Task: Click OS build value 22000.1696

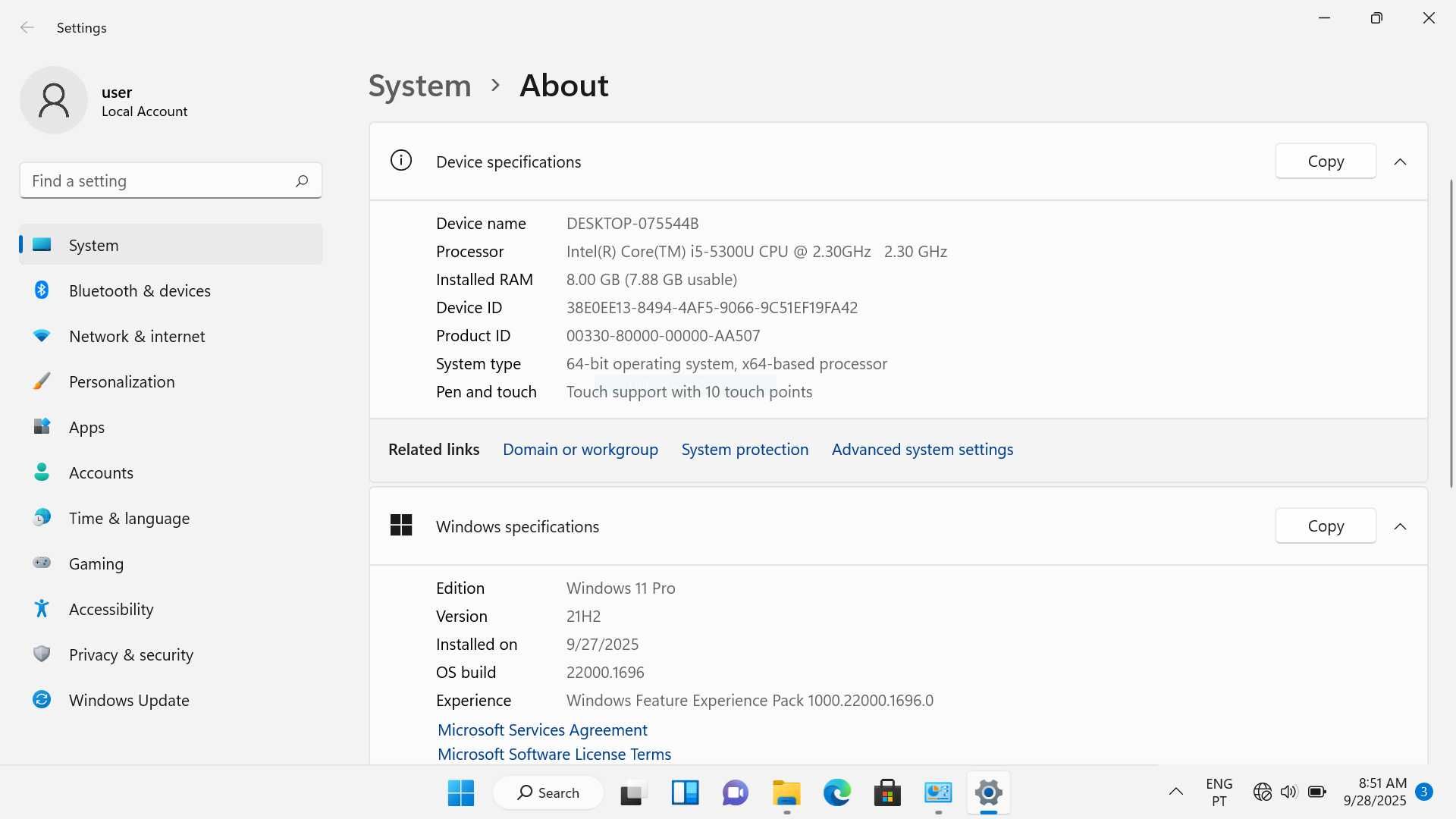Action: point(605,673)
